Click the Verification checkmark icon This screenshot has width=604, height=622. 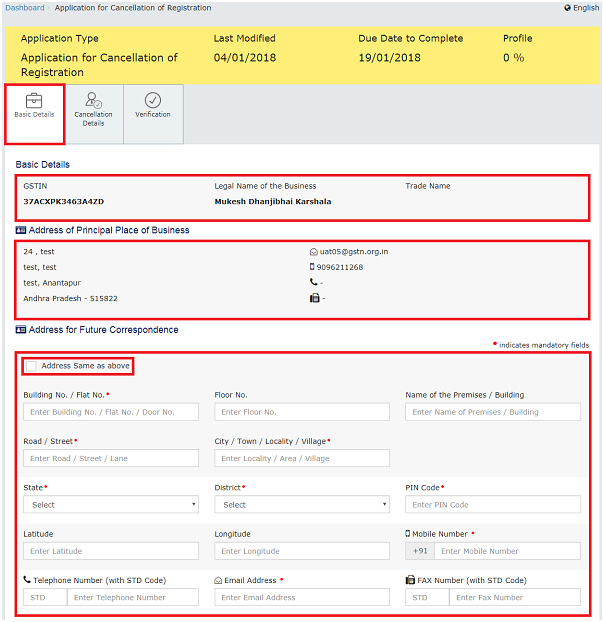153,100
